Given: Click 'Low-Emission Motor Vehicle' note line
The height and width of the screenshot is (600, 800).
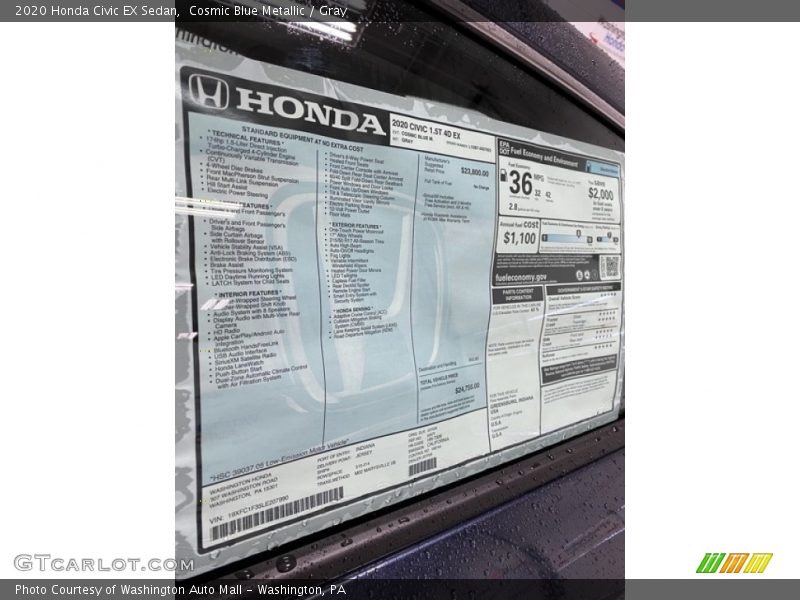Looking at the screenshot, I should (279, 460).
